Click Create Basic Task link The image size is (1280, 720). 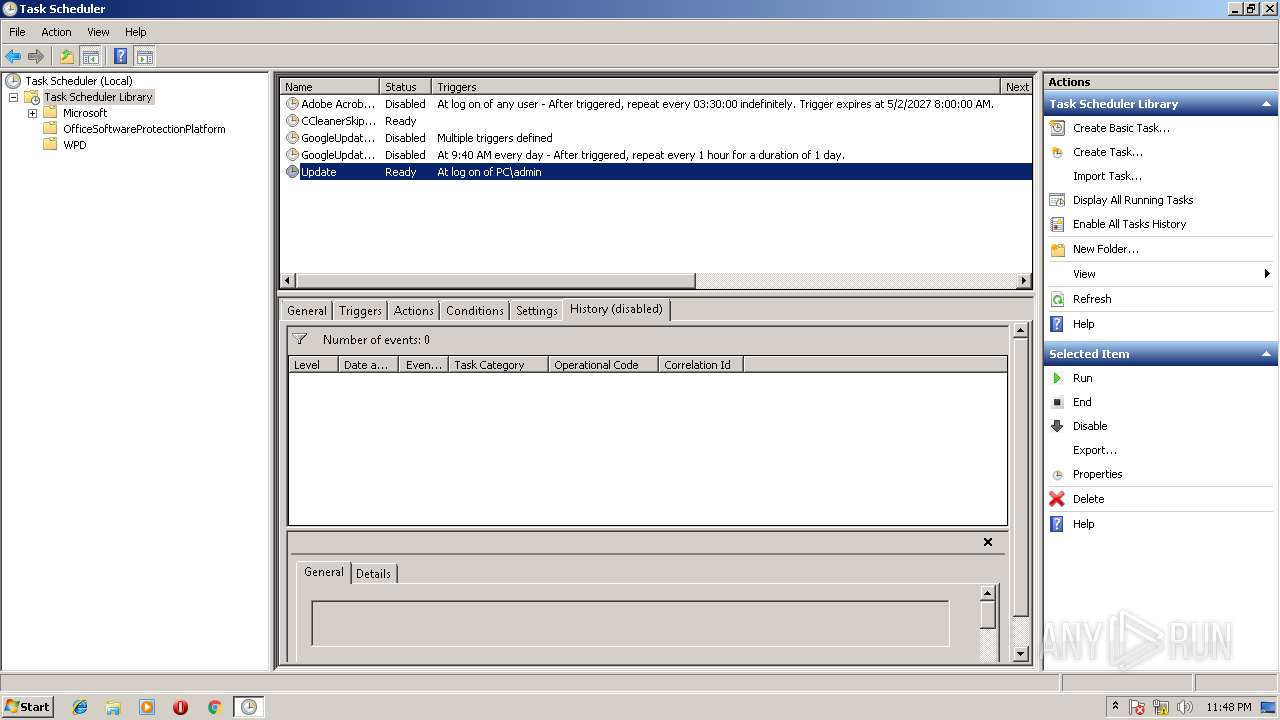coord(1121,128)
